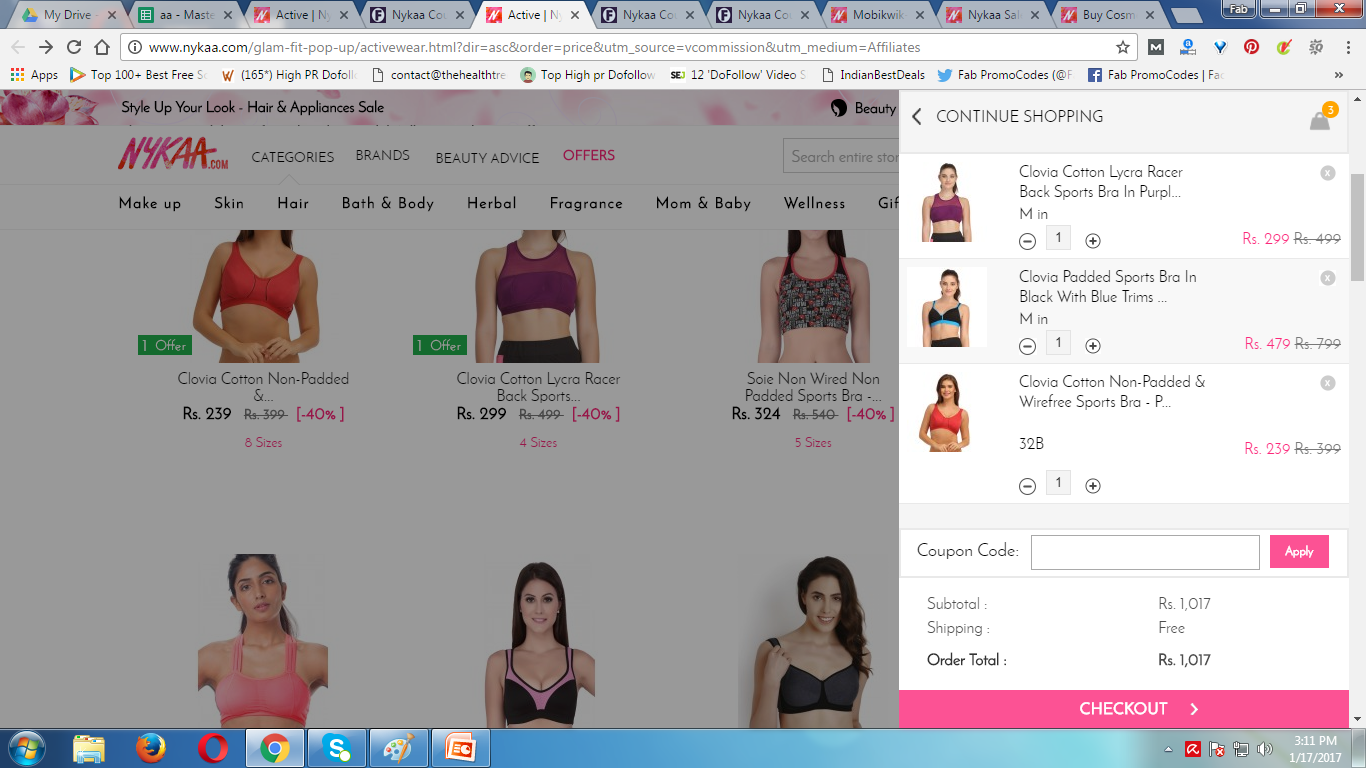
Task: Open the Offers link
Action: pos(589,155)
